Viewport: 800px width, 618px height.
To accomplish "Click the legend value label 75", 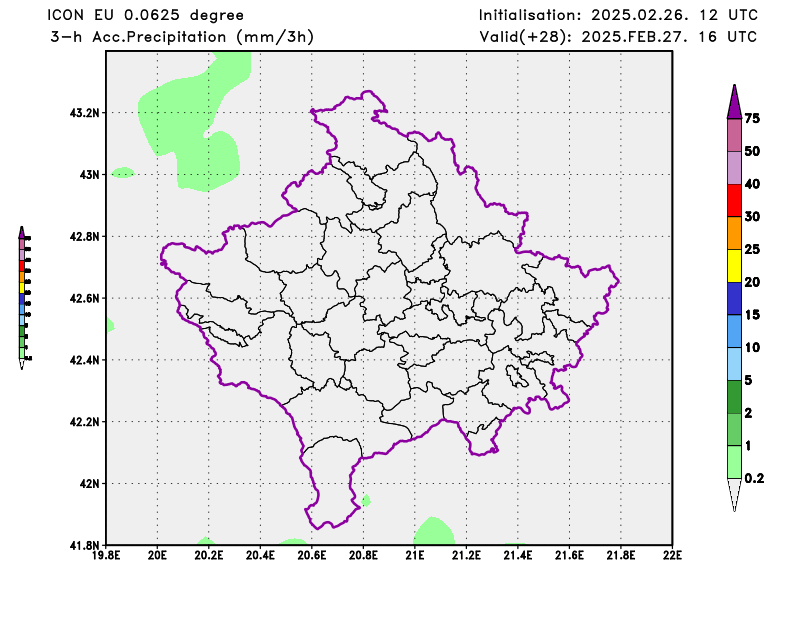I will 752,119.
